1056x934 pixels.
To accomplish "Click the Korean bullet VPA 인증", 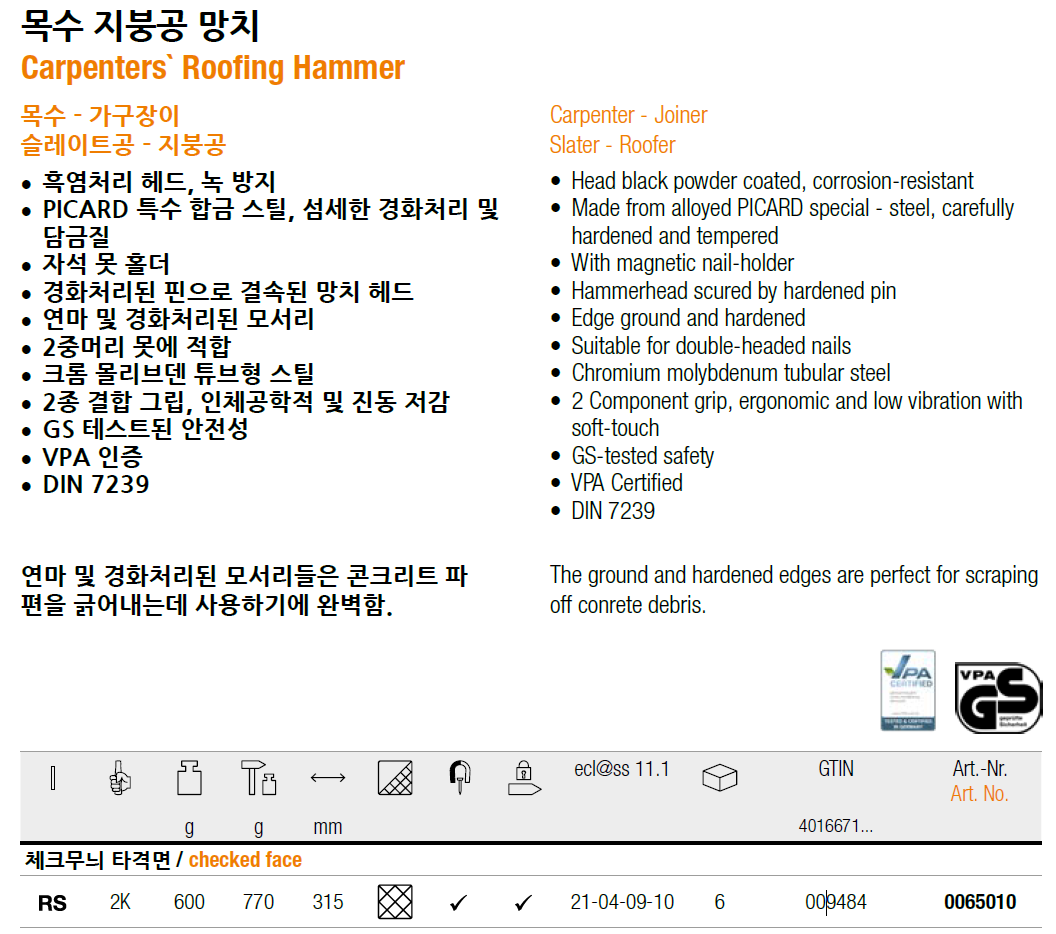I will pos(93,457).
